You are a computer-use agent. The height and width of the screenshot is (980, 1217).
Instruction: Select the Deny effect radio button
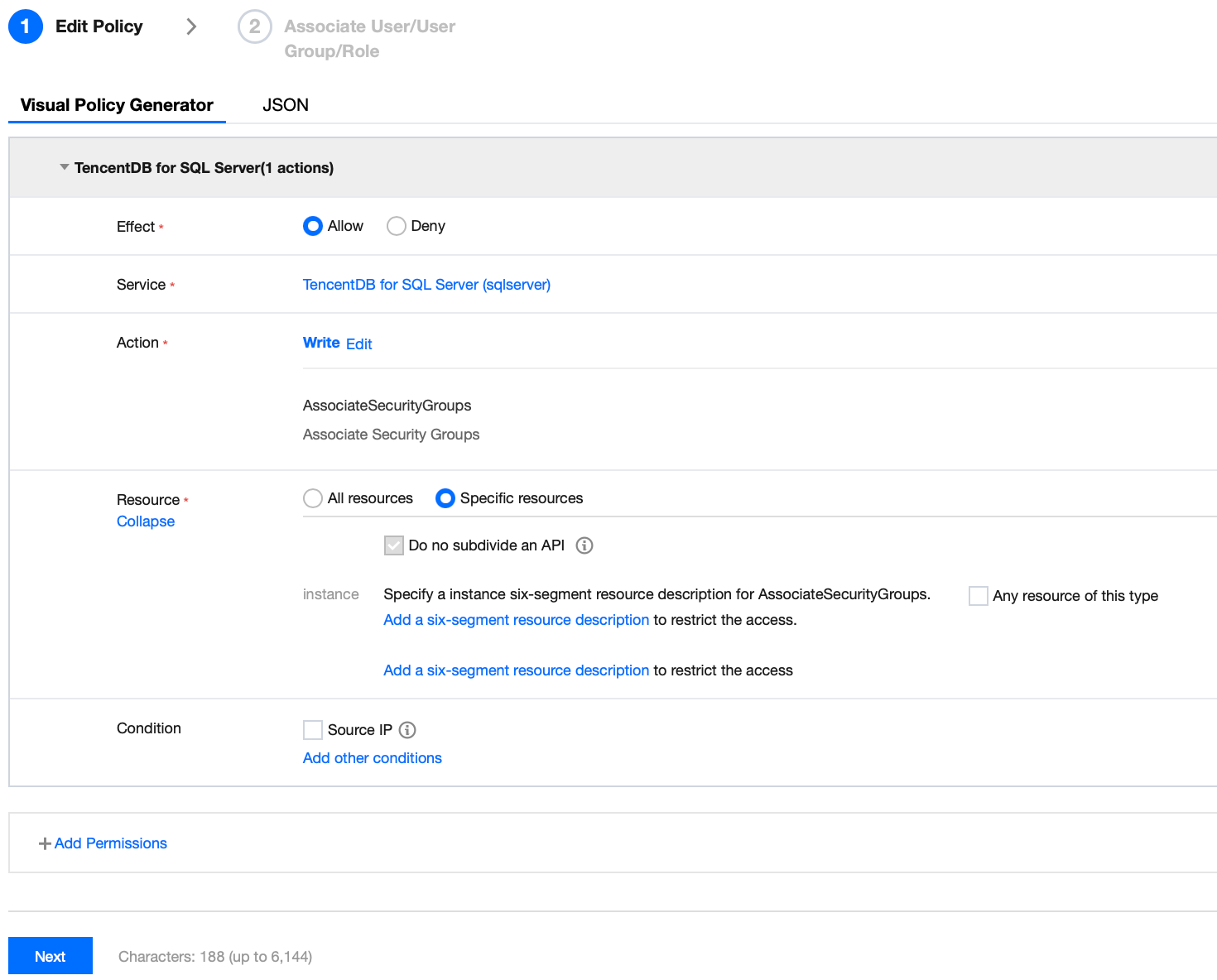(397, 226)
